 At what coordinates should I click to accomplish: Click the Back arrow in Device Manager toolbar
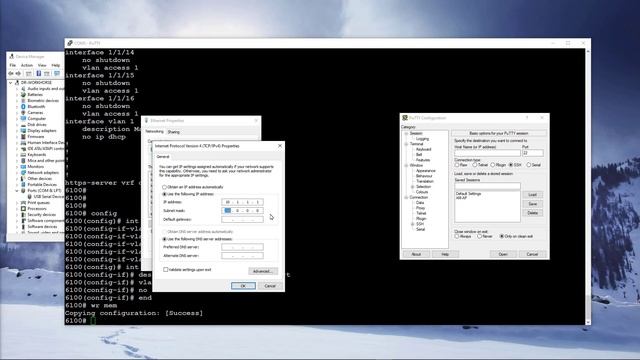(11, 73)
